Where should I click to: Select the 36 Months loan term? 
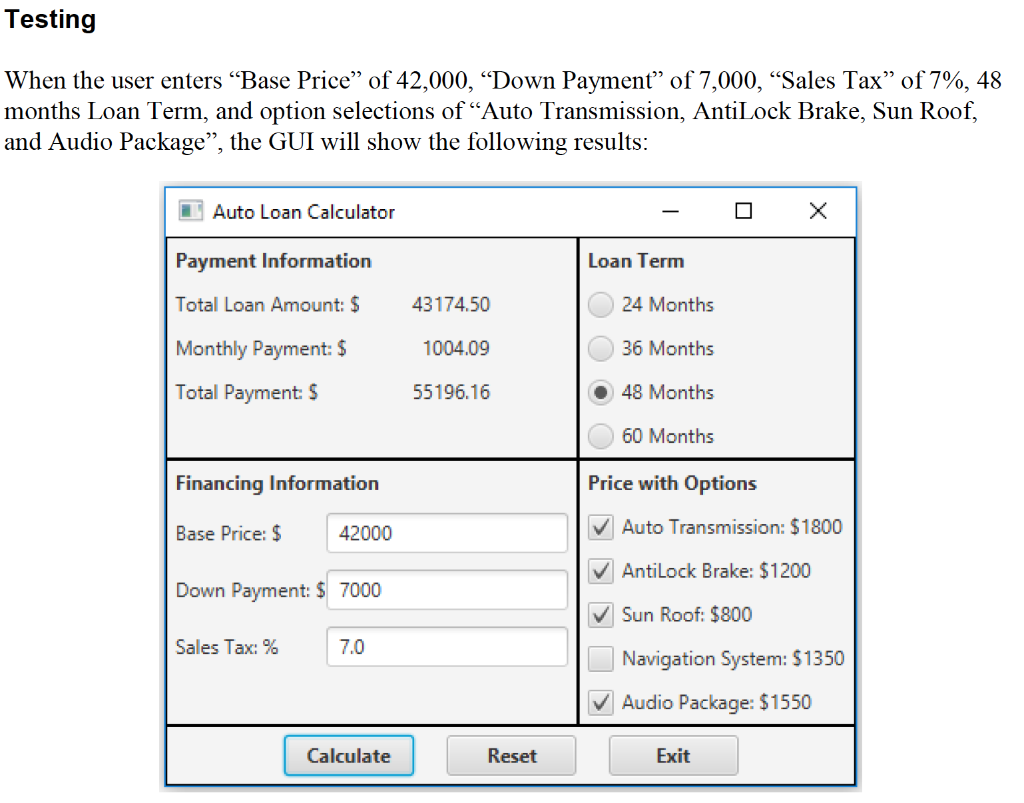pos(600,348)
